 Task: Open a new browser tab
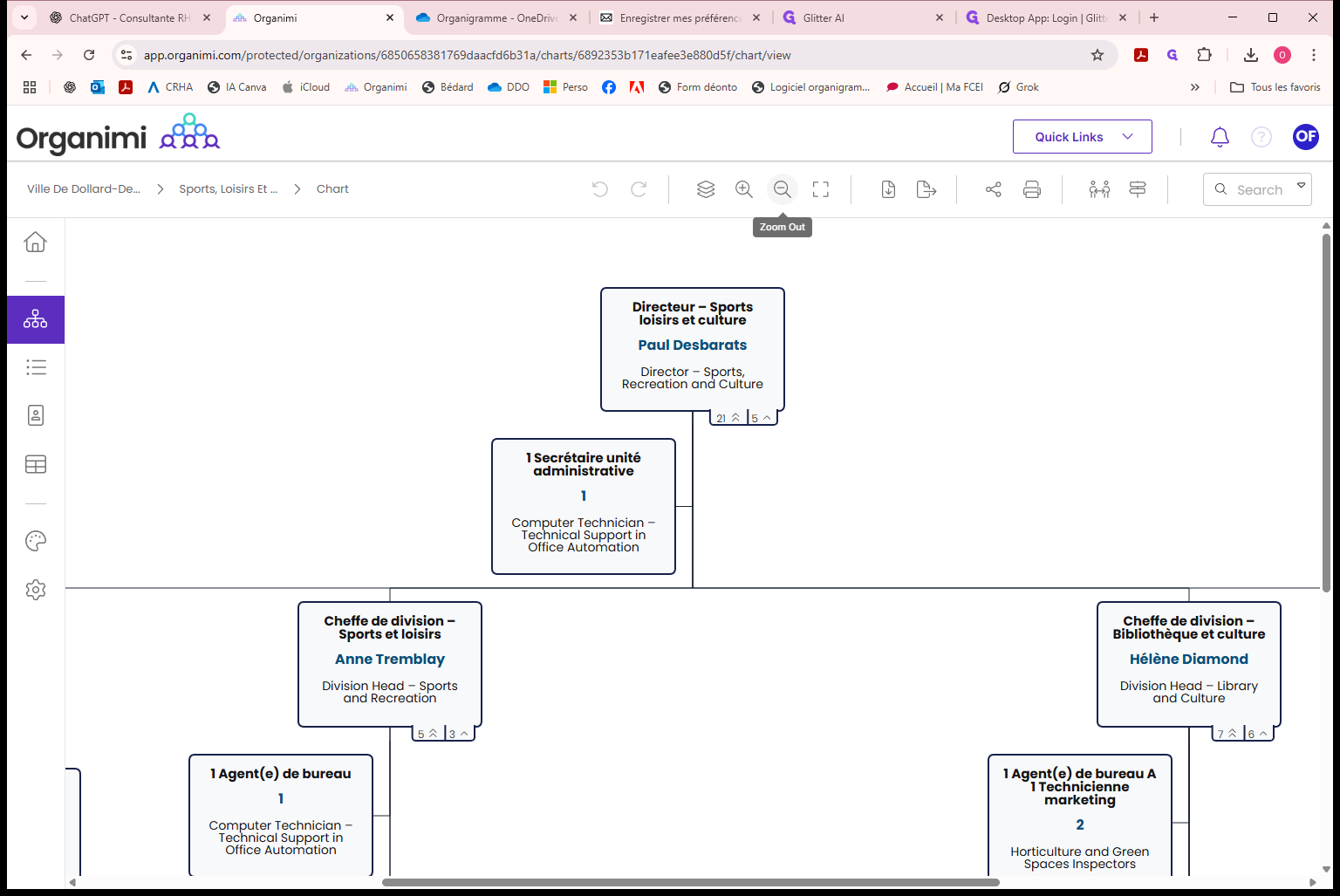[x=1154, y=17]
